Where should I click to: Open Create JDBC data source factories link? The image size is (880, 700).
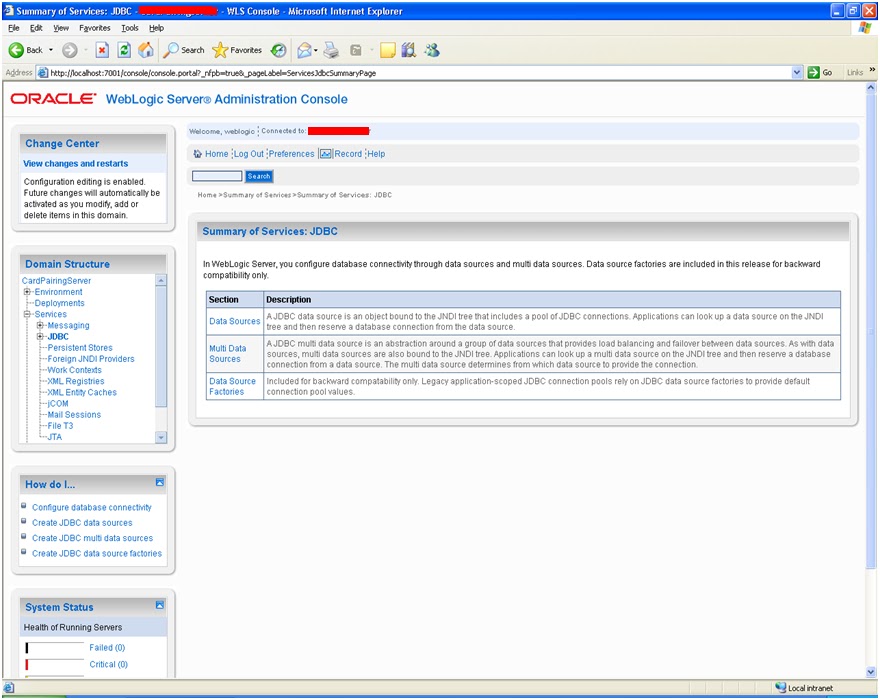(97, 553)
